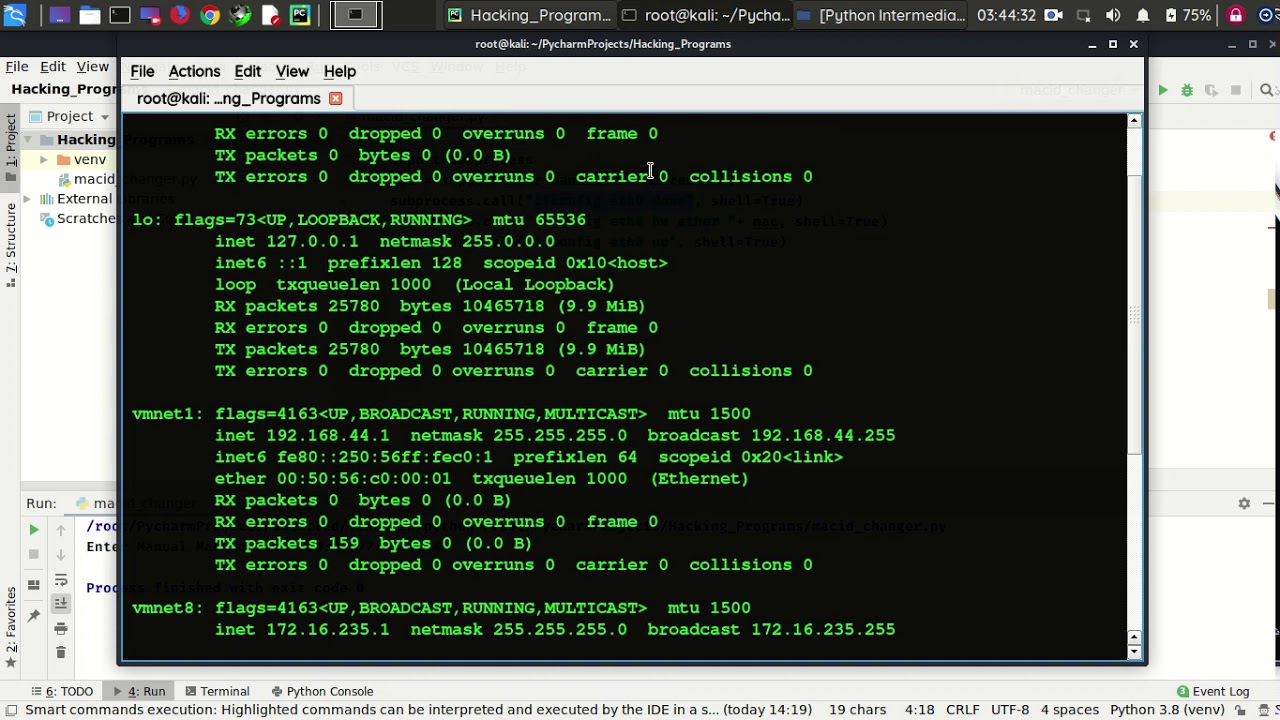Open the Project view dropdown
1280x720 pixels.
click(x=104, y=116)
